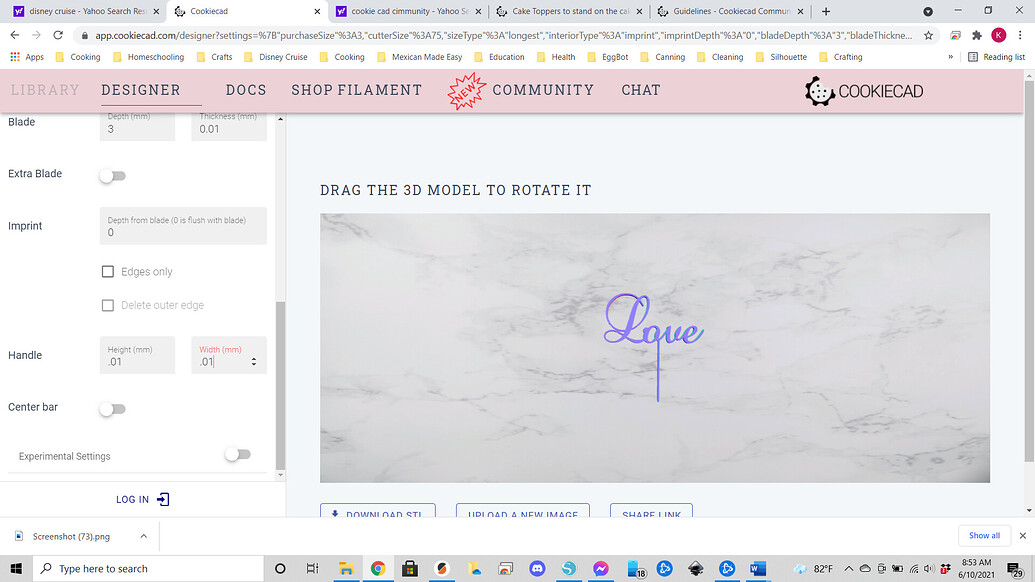This screenshot has width=1035, height=582.
Task: Click Show all downloads button
Action: coord(984,535)
